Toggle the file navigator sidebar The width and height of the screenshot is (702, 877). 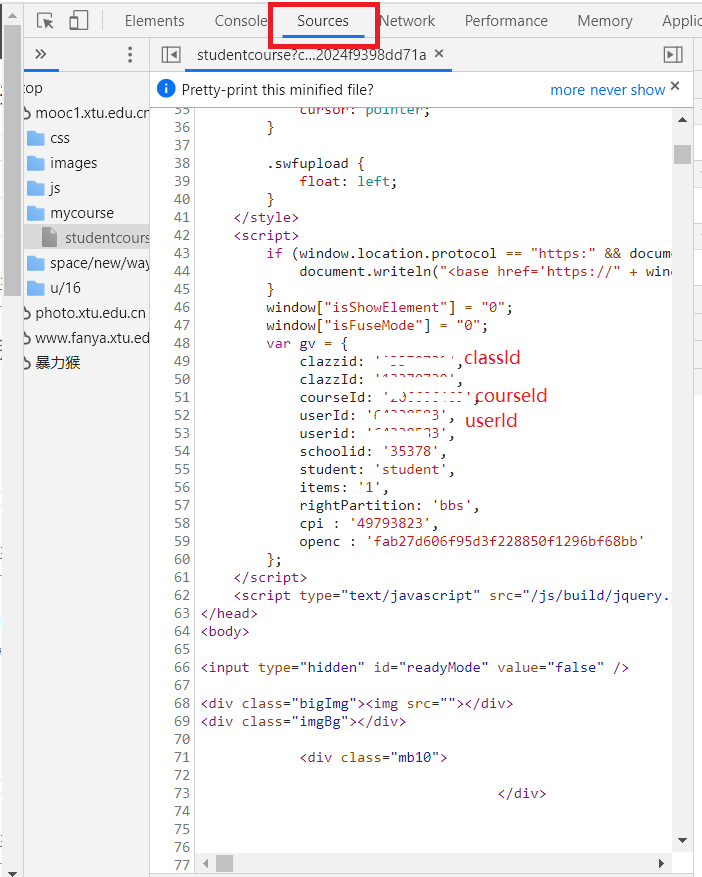[x=171, y=55]
